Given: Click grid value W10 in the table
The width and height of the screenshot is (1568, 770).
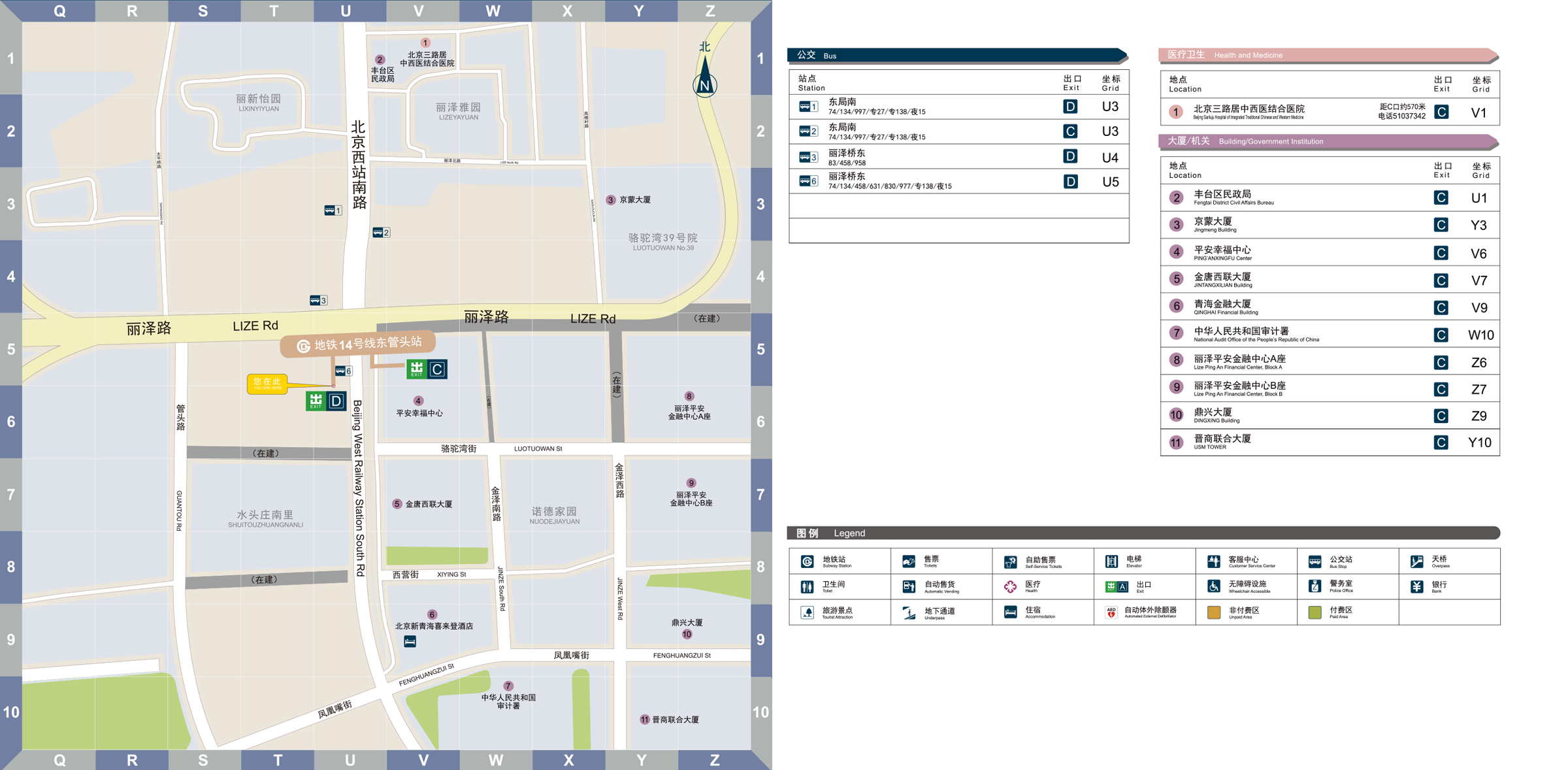Looking at the screenshot, I should pyautogui.click(x=1480, y=335).
